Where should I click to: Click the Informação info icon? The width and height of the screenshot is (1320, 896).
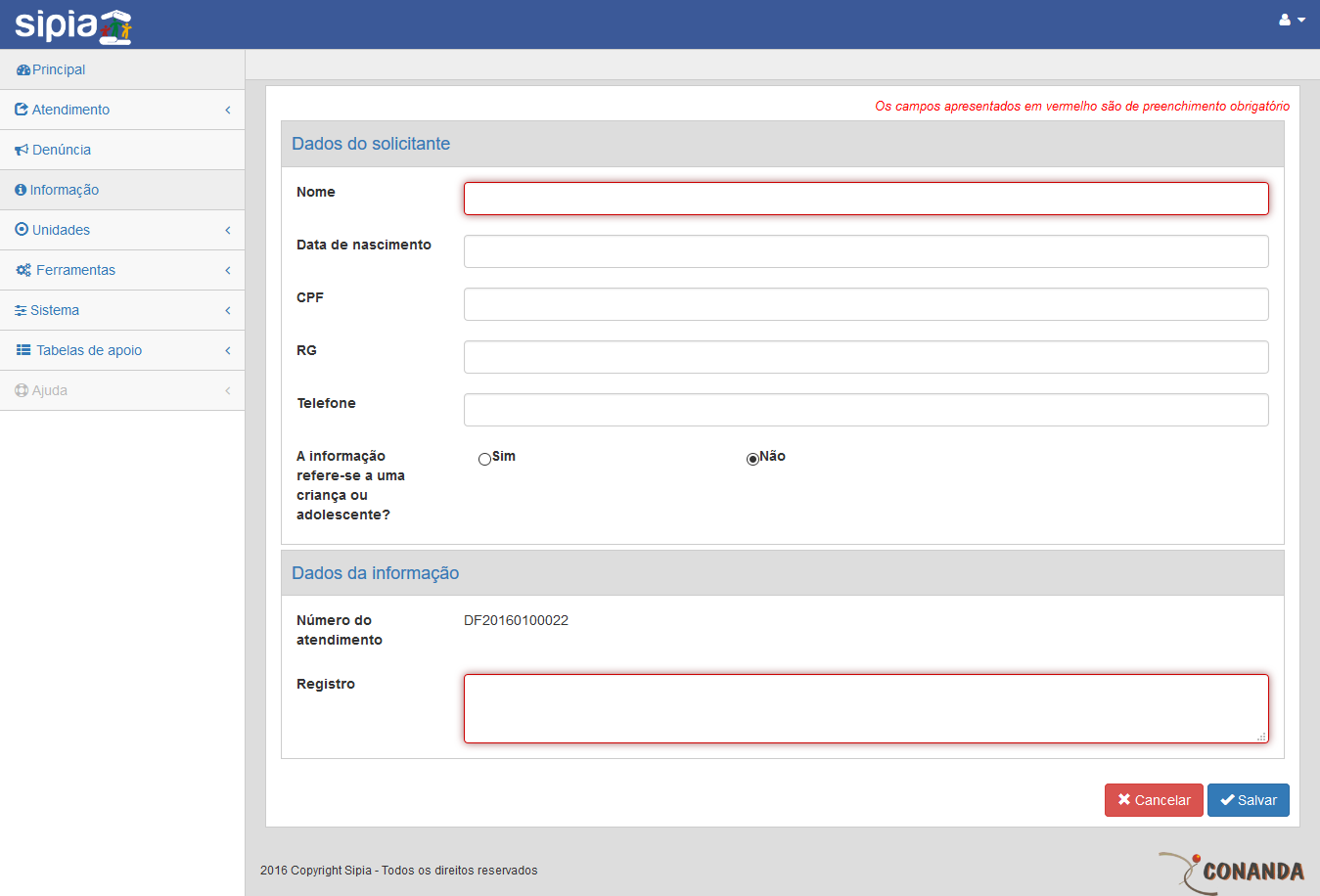tap(21, 190)
